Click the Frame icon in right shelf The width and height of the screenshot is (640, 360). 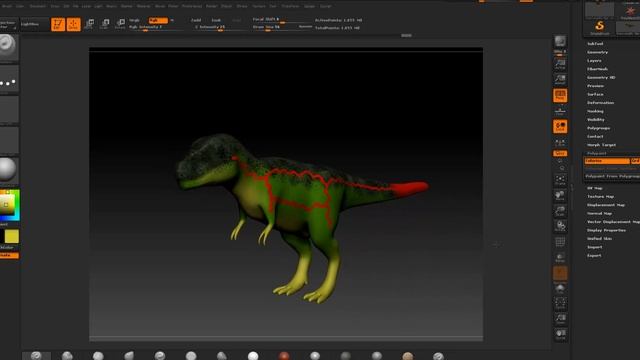click(x=560, y=180)
